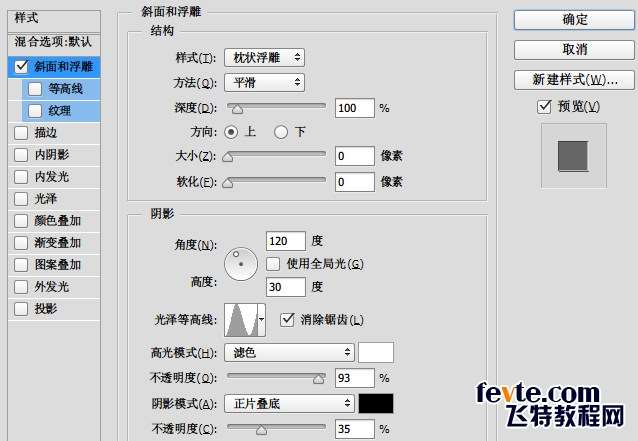Check the 描边 style checkbox

pyautogui.click(x=21, y=133)
